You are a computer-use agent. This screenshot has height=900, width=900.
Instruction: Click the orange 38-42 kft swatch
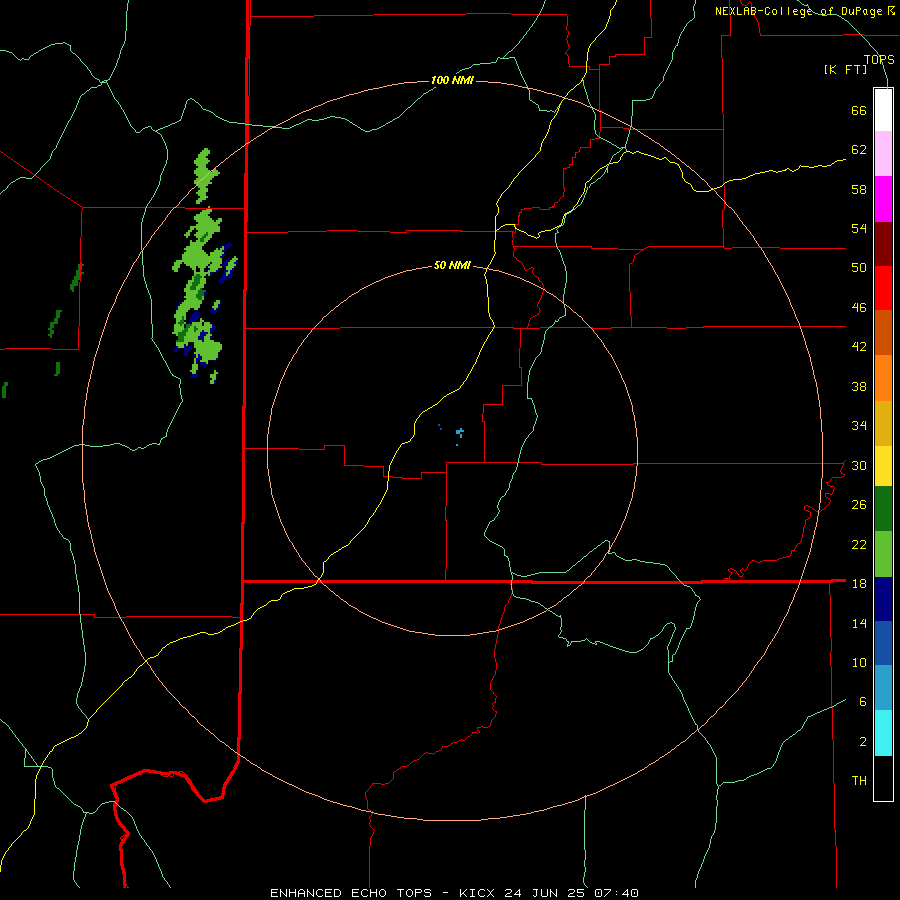[x=883, y=378]
